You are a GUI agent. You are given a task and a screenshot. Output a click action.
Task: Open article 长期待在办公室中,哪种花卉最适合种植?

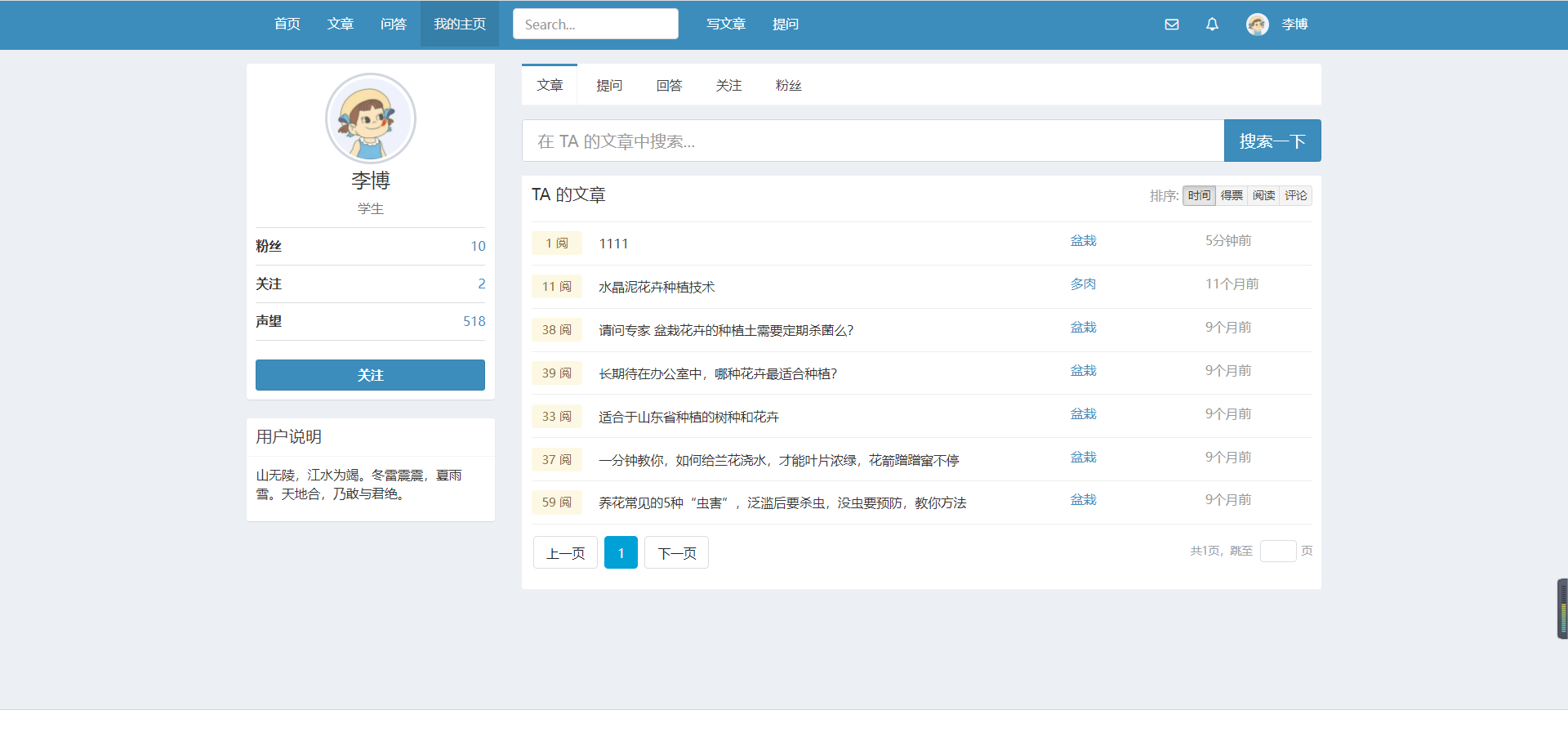tap(718, 373)
